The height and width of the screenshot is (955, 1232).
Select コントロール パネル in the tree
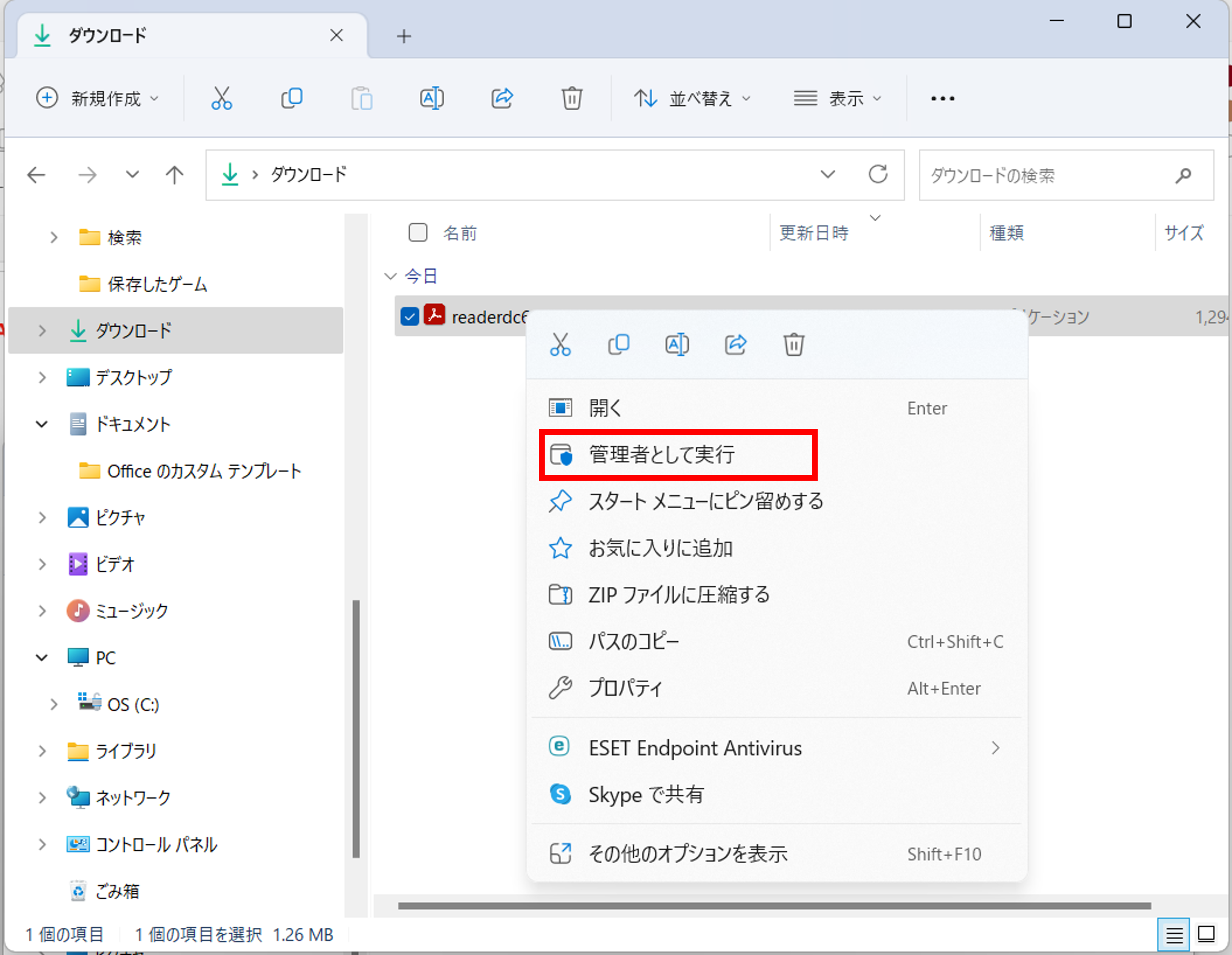[x=156, y=845]
